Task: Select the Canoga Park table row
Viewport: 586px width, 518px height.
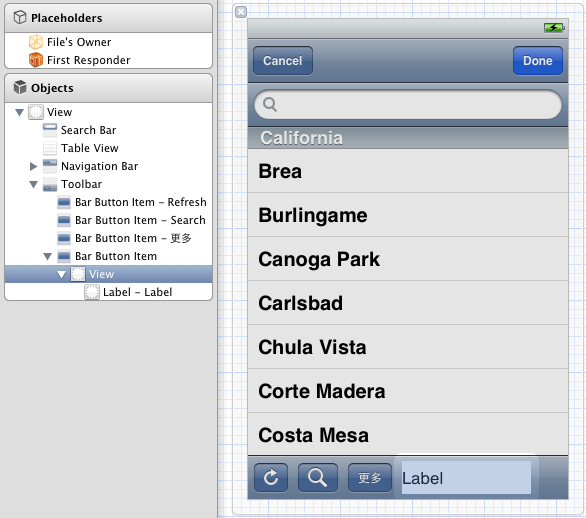Action: 408,259
